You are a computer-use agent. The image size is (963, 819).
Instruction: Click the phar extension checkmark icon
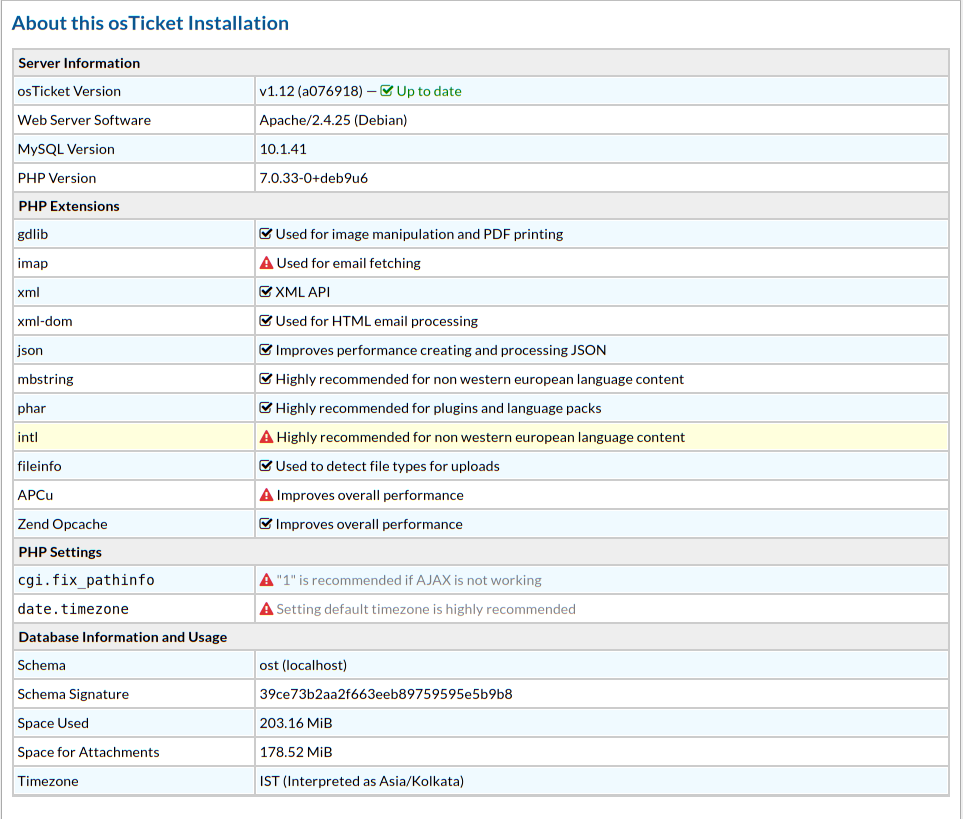[266, 408]
